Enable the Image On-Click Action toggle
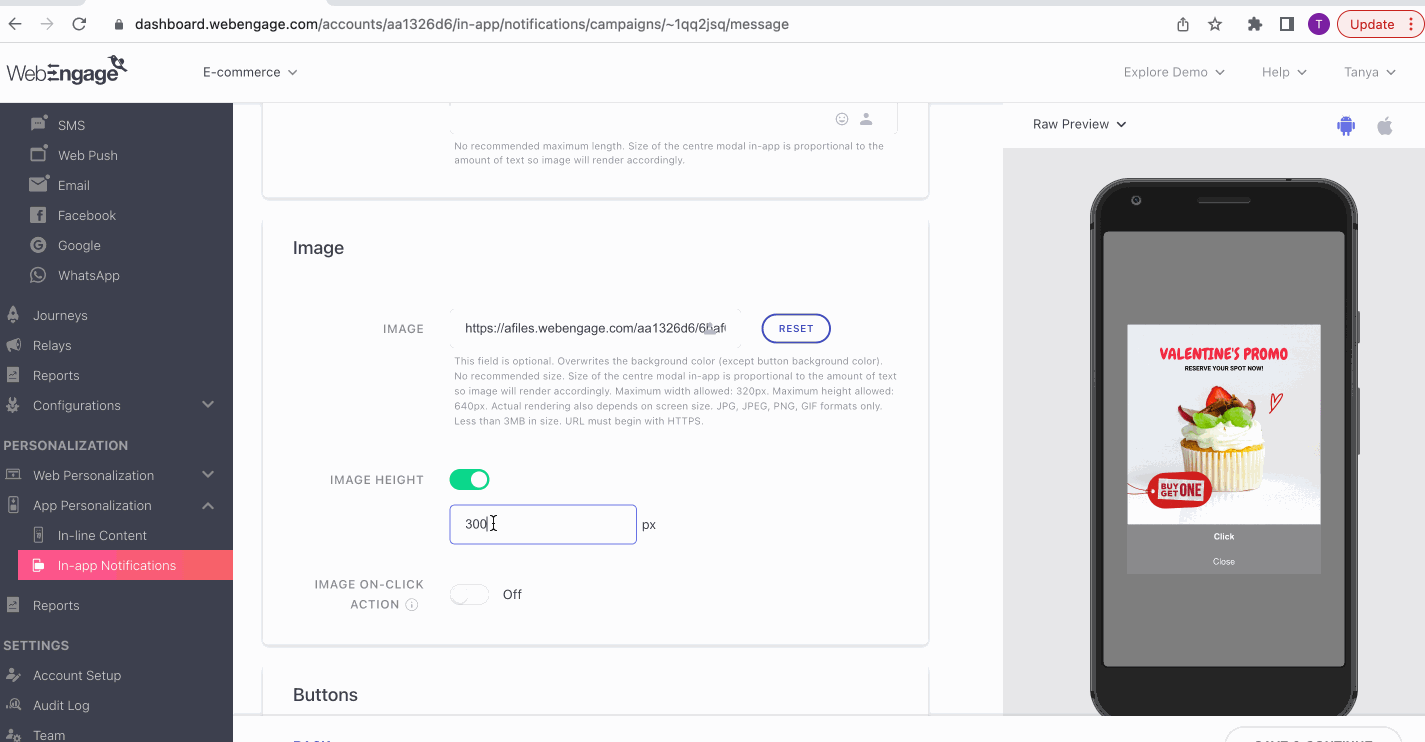 point(469,595)
